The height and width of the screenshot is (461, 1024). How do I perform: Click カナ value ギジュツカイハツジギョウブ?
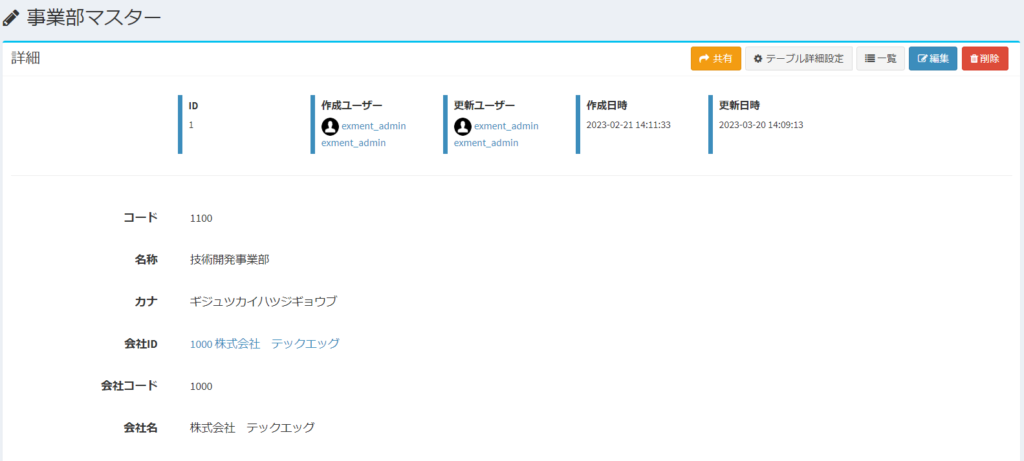pos(263,302)
